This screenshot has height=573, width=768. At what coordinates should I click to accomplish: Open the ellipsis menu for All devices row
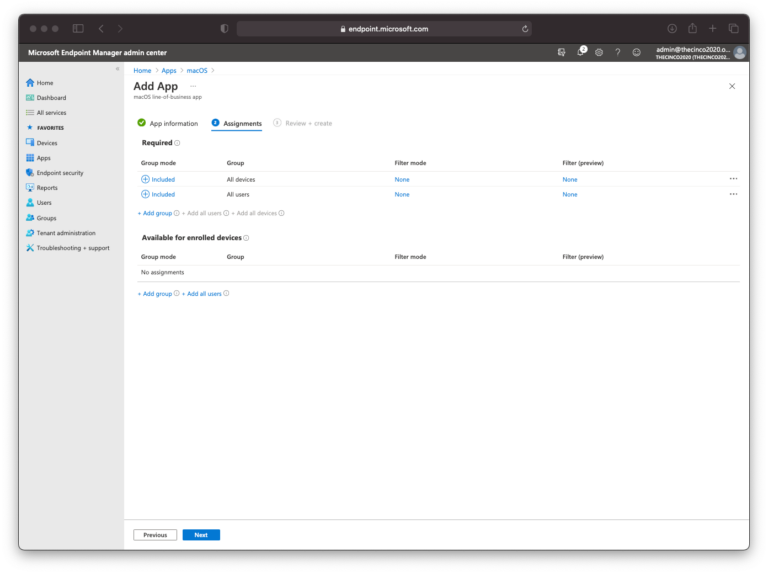pyautogui.click(x=733, y=179)
